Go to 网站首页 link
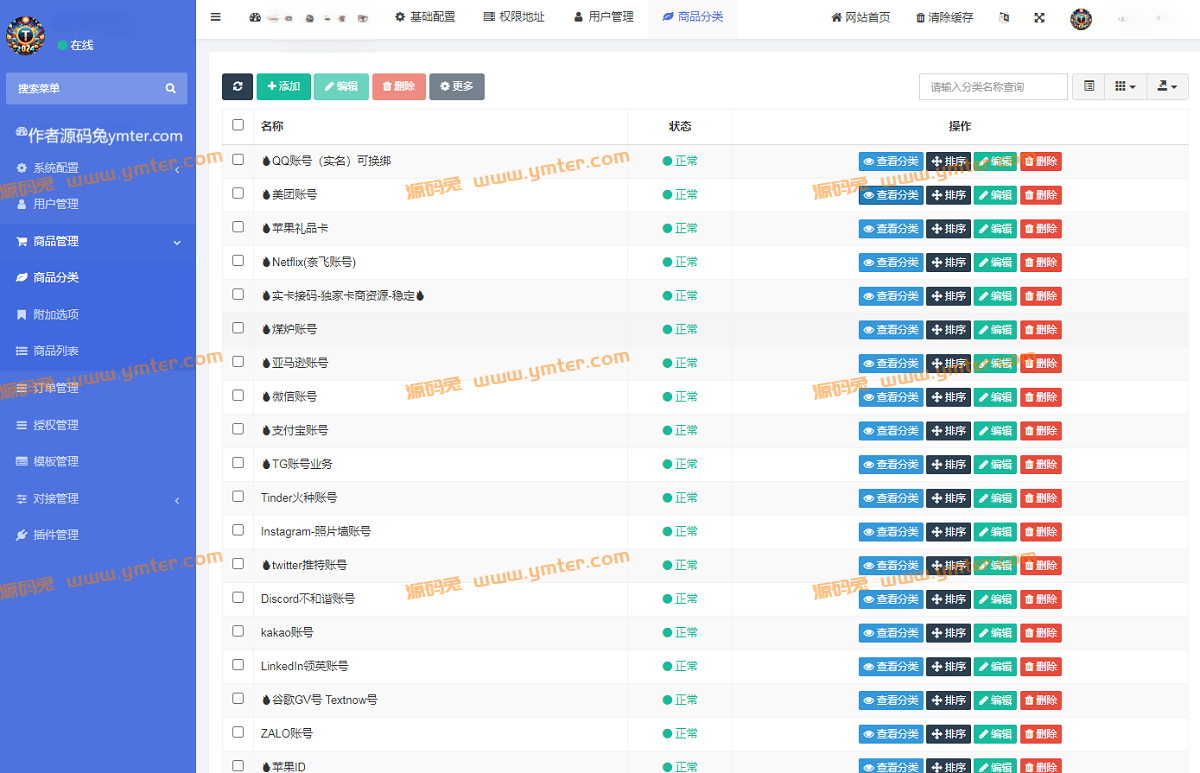The height and width of the screenshot is (773, 1200). (x=861, y=18)
